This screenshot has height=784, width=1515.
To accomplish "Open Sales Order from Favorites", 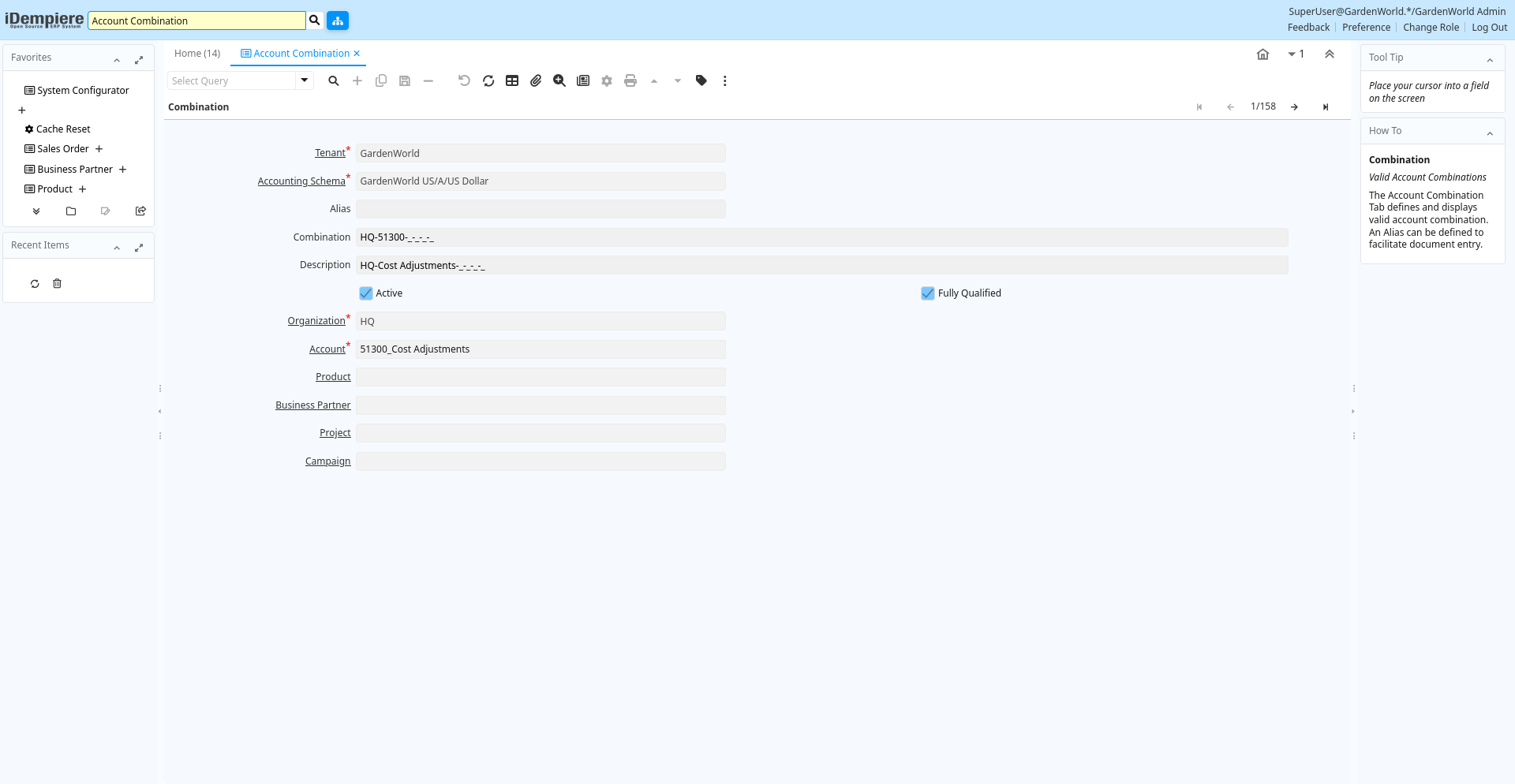I will point(62,149).
